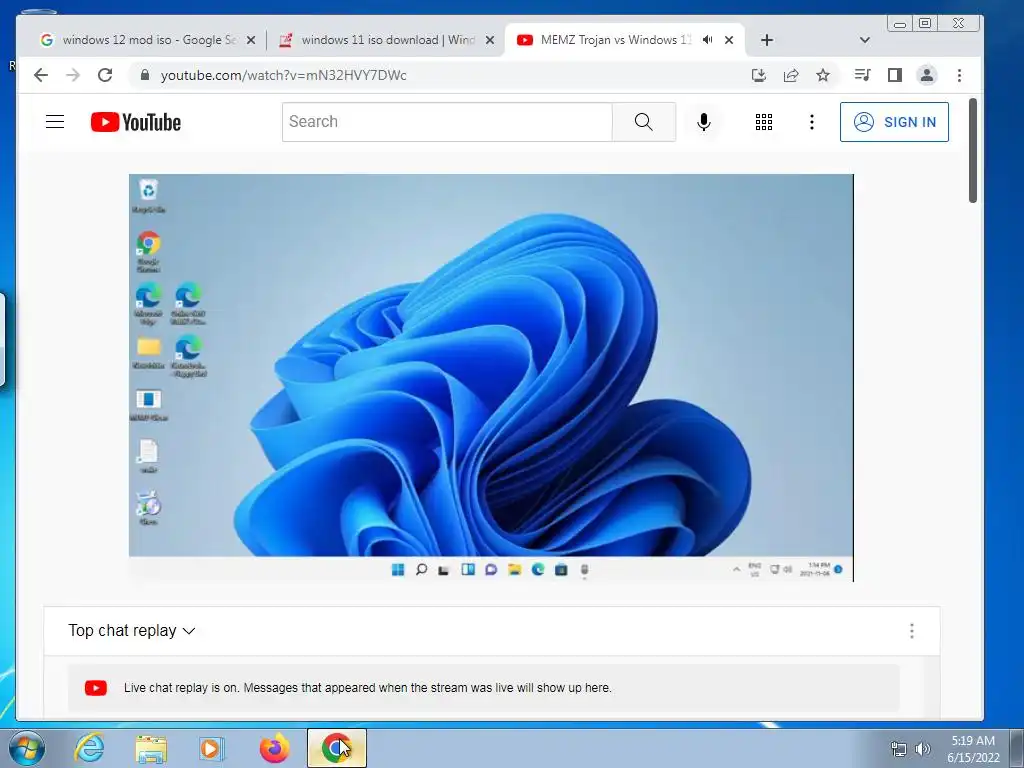
Task: Search with your voice via microphone icon
Action: click(x=703, y=121)
